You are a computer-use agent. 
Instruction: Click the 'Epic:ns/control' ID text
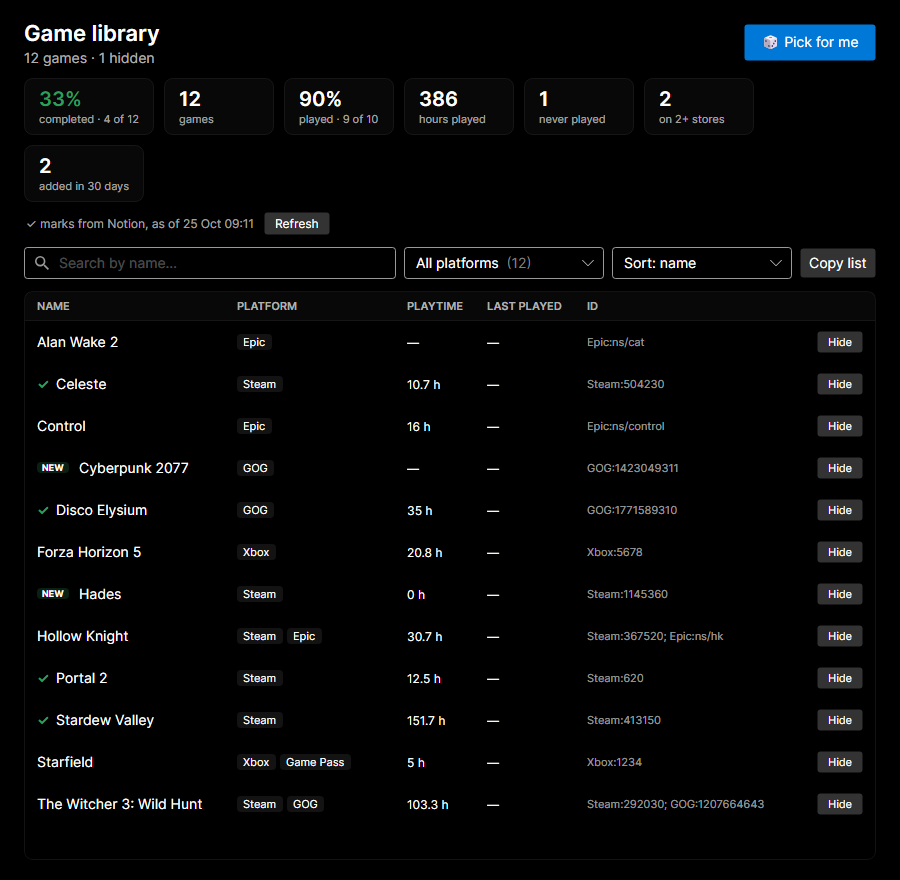[x=625, y=426]
